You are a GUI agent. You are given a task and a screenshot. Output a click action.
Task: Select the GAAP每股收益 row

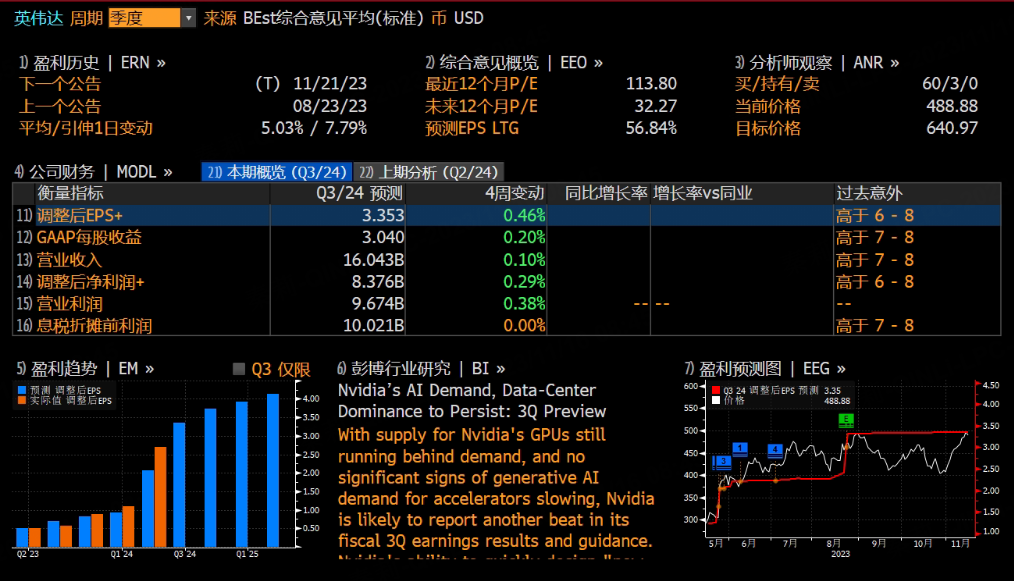point(506,237)
